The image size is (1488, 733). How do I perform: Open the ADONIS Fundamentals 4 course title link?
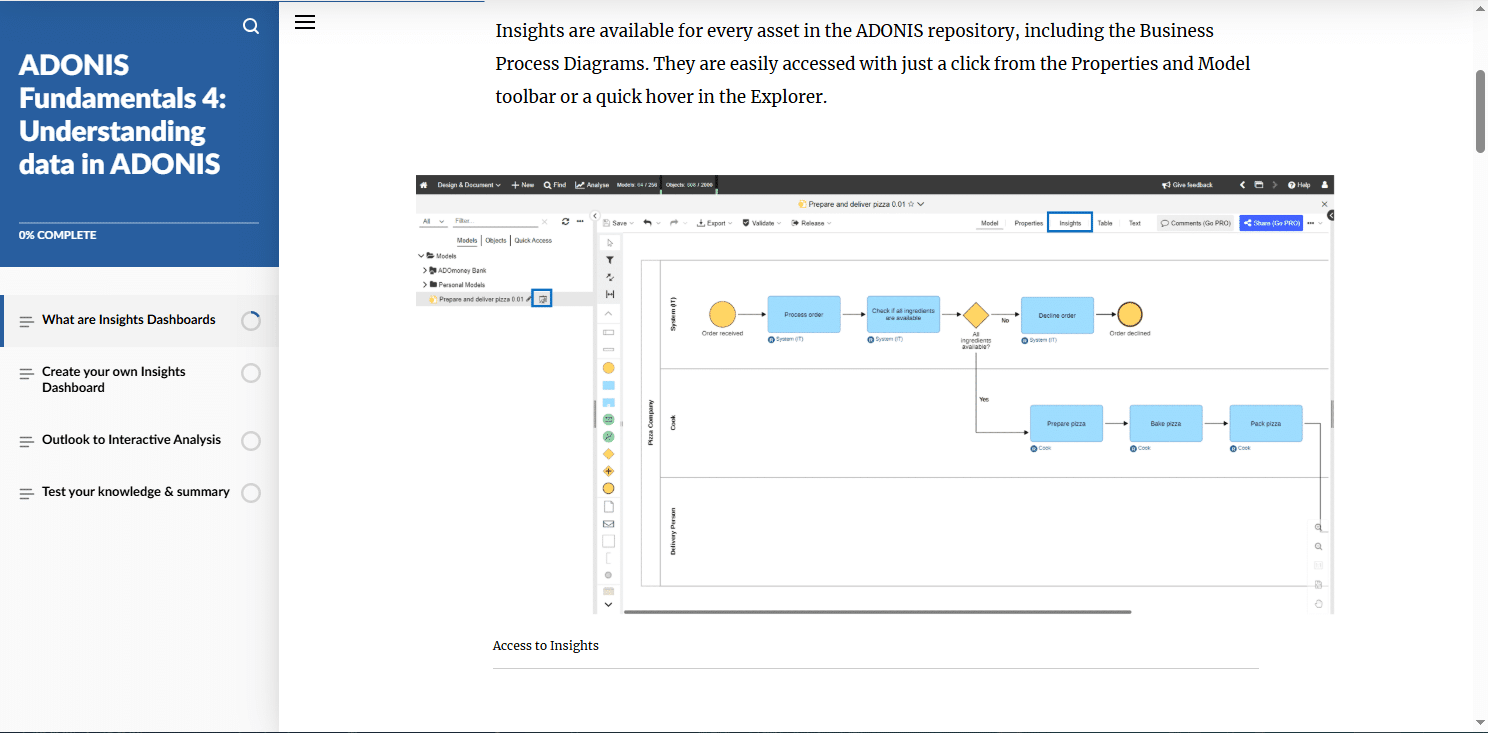[123, 115]
